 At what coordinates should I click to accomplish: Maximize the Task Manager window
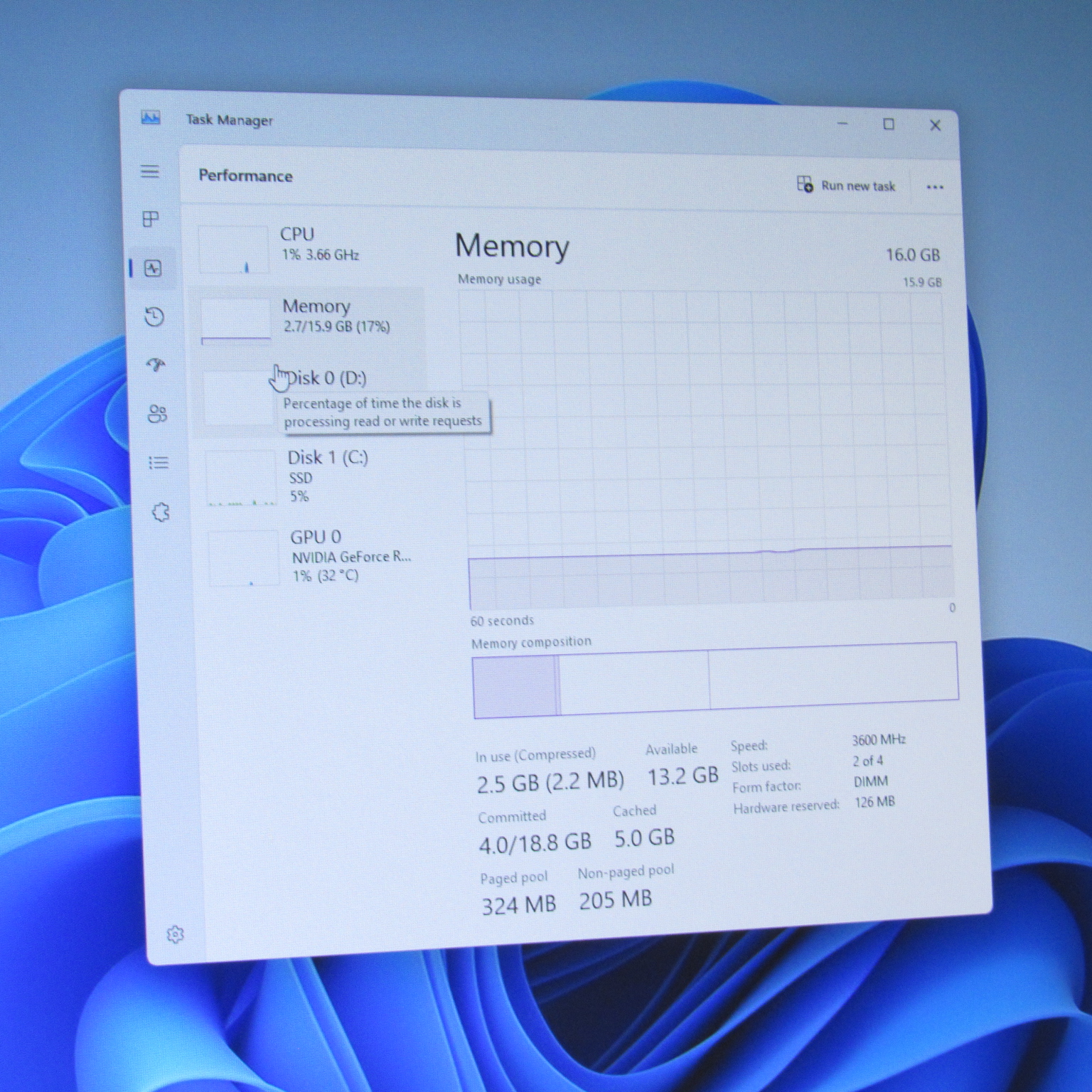click(x=889, y=124)
